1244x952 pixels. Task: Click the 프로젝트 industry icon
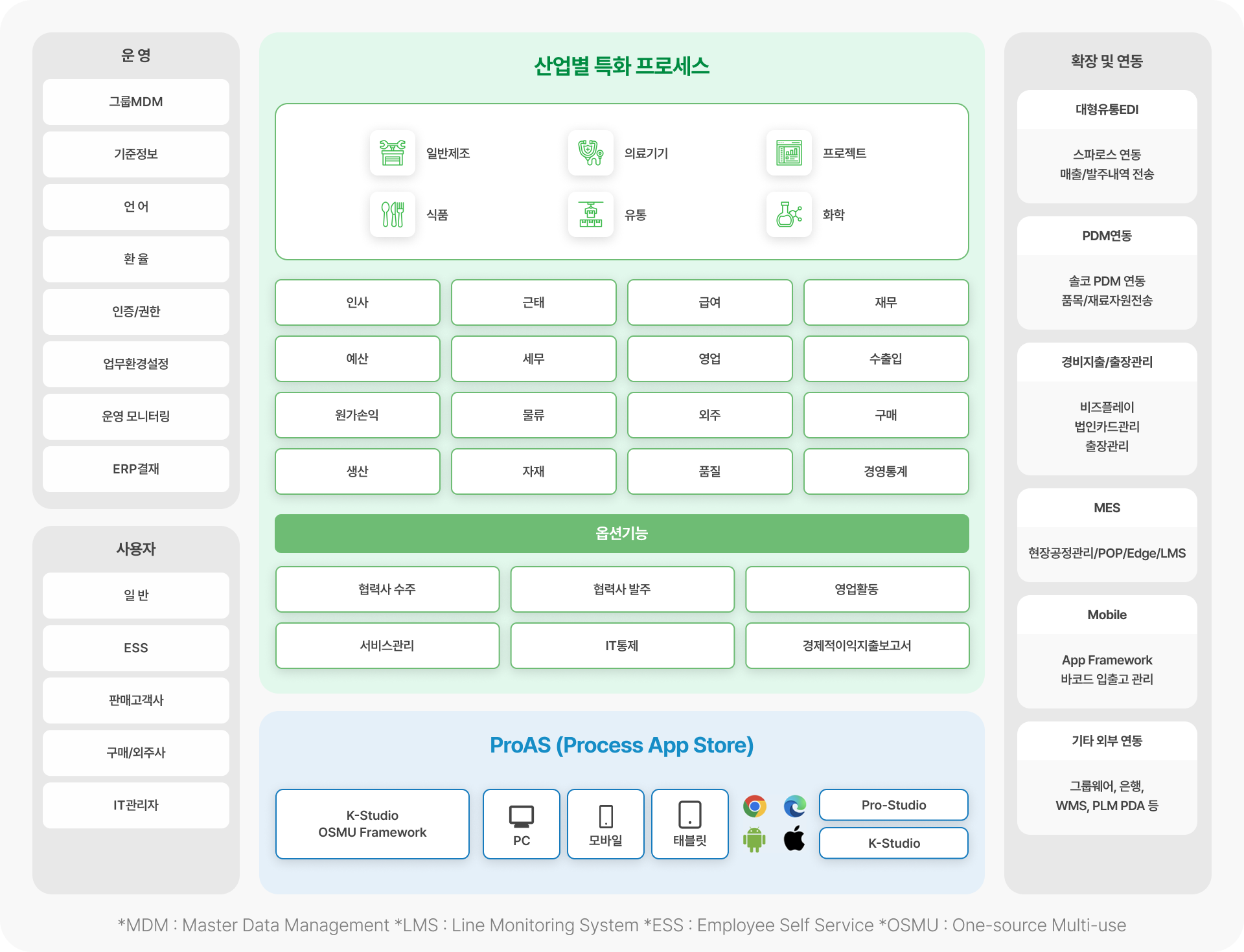[789, 153]
